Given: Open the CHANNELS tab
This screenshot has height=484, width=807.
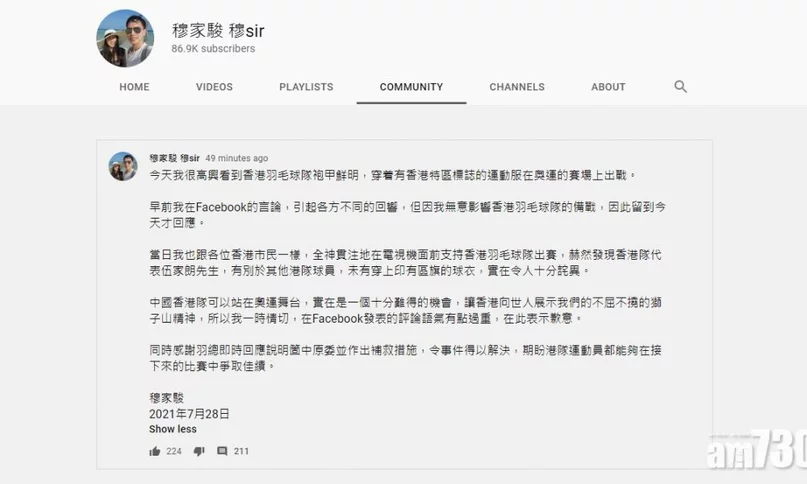Looking at the screenshot, I should pos(516,87).
